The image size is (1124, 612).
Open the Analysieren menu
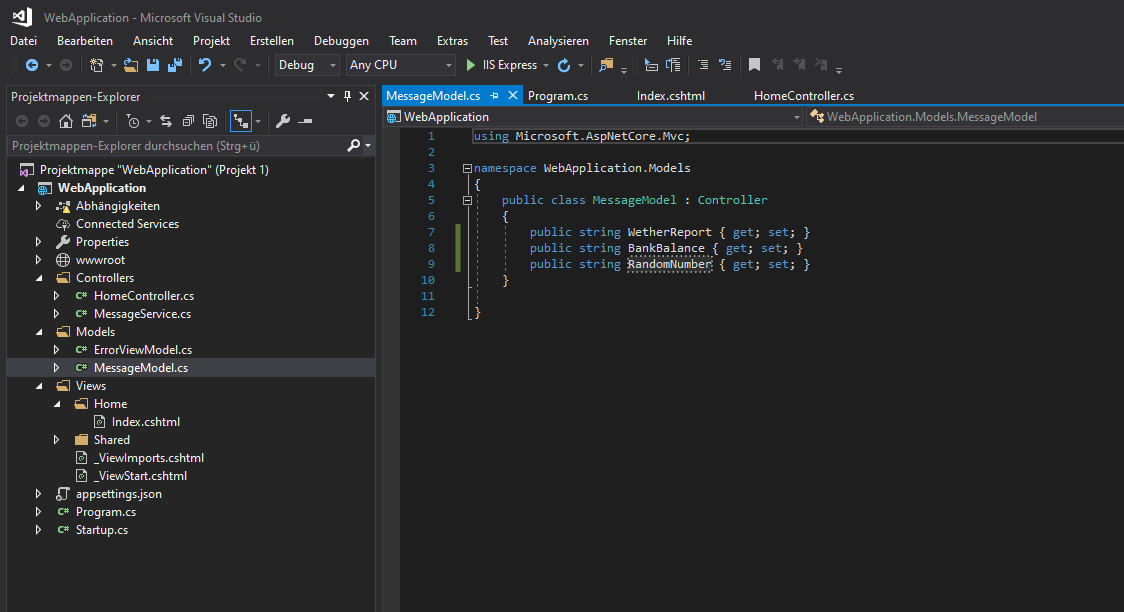point(558,41)
